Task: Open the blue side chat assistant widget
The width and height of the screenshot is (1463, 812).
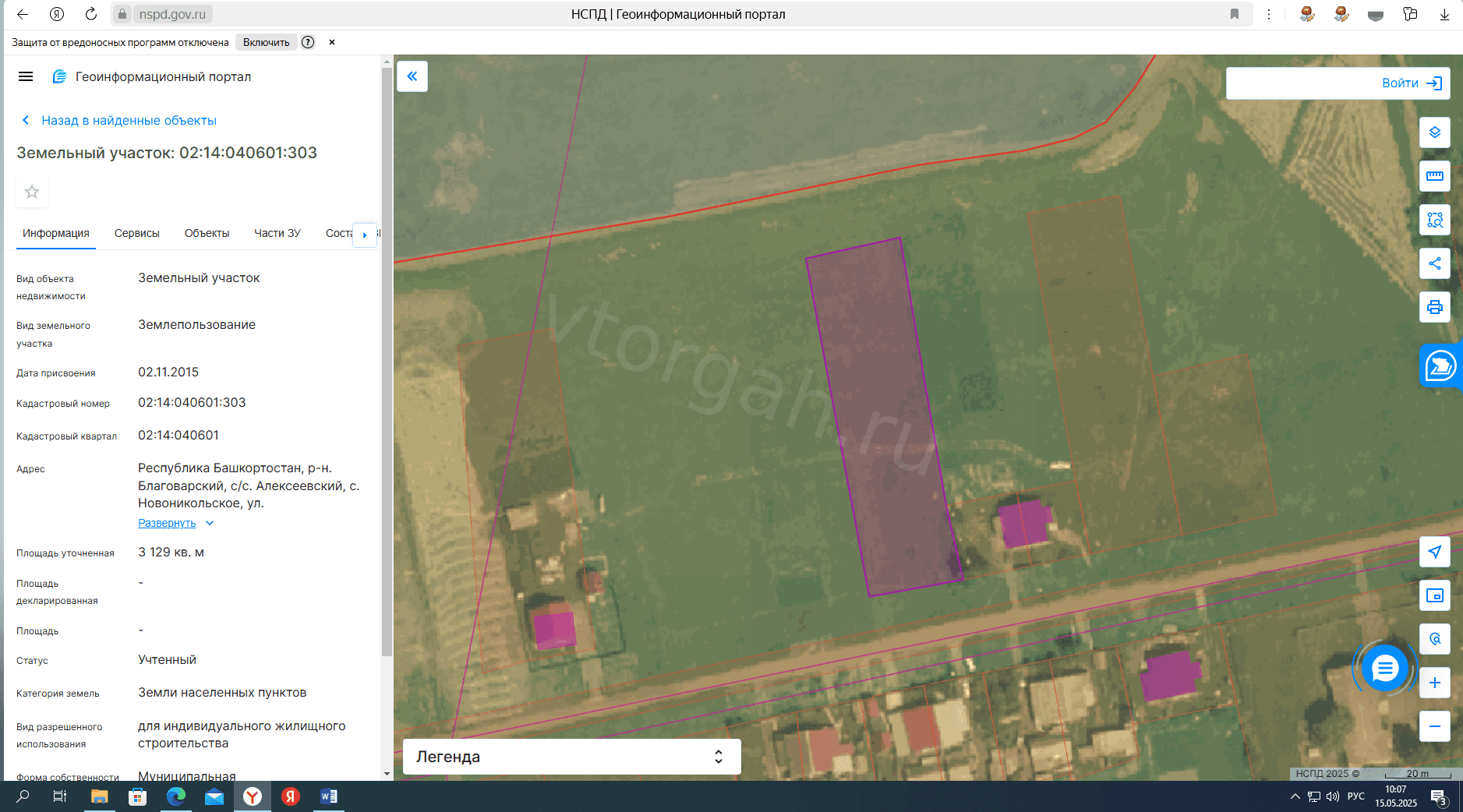Action: coord(1440,365)
